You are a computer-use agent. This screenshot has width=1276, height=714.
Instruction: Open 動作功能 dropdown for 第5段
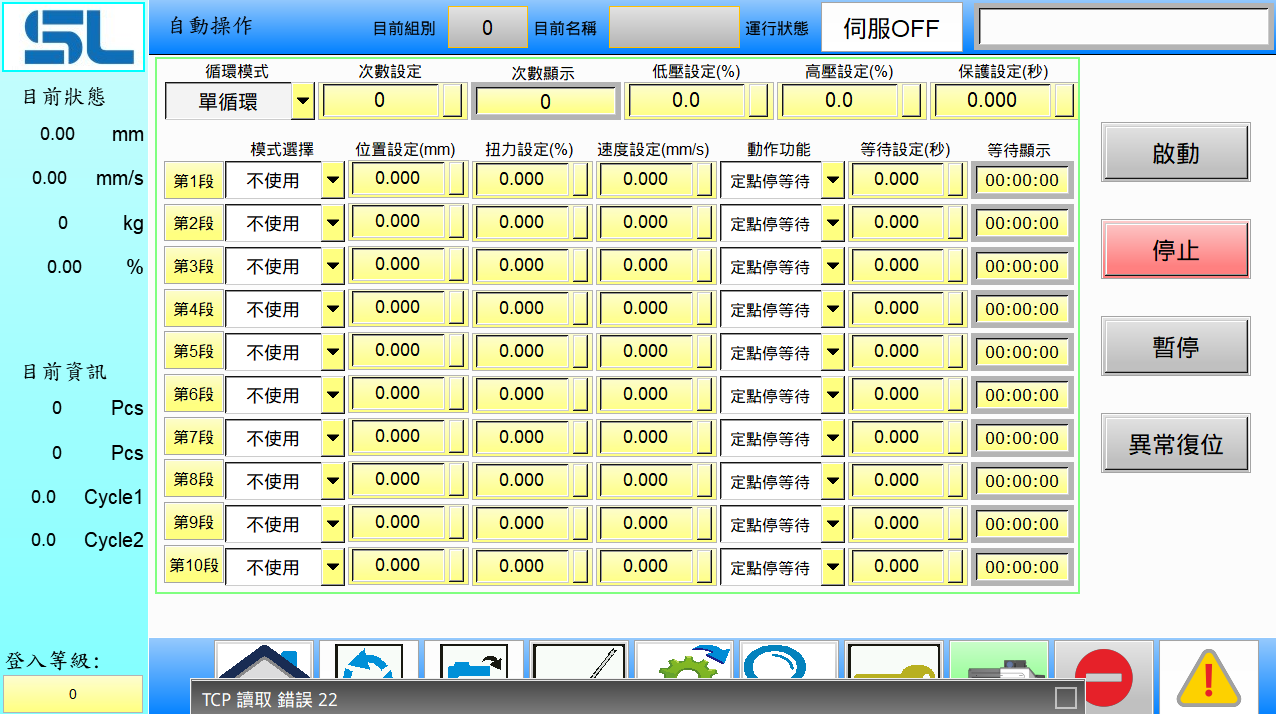[x=833, y=352]
